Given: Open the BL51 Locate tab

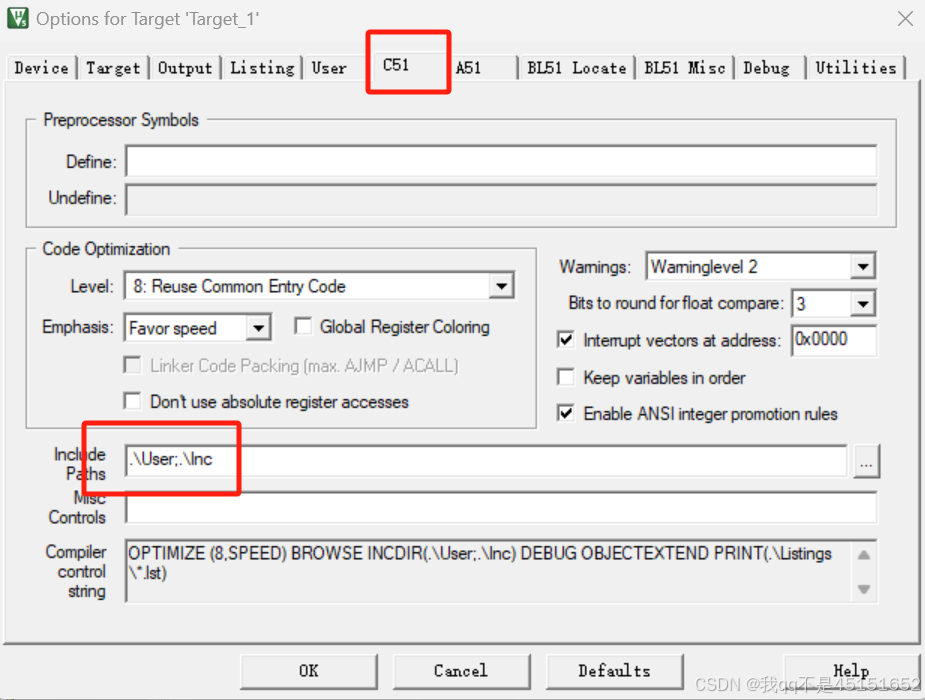Looking at the screenshot, I should 576,68.
